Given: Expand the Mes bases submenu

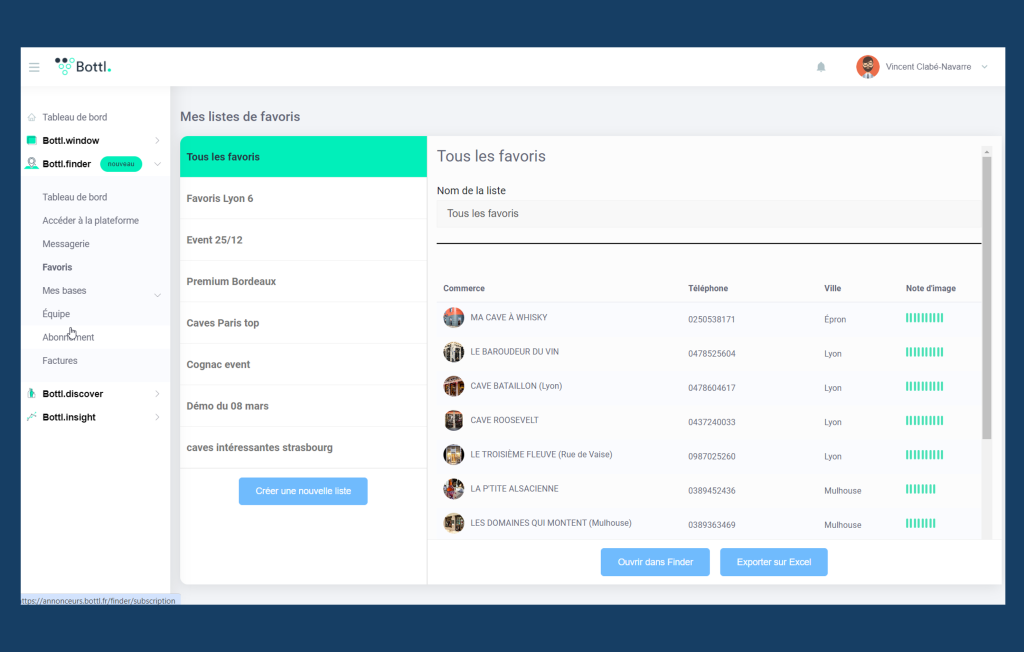Looking at the screenshot, I should tap(157, 295).
